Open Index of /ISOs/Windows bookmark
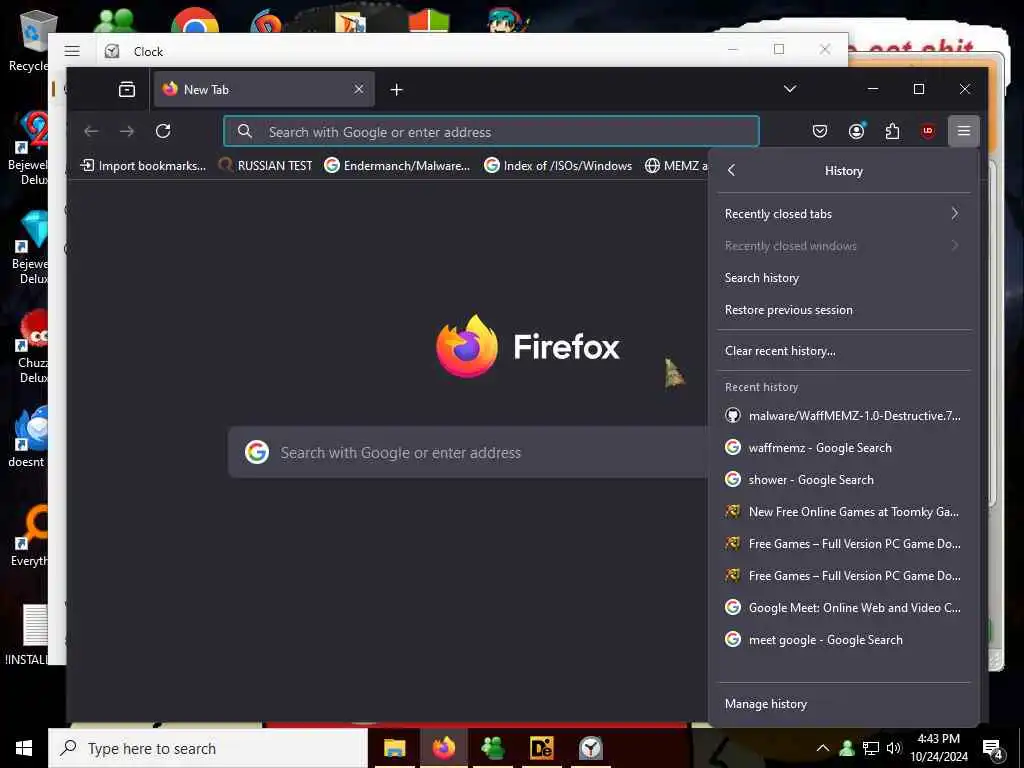The height and width of the screenshot is (768, 1024). pos(558,166)
